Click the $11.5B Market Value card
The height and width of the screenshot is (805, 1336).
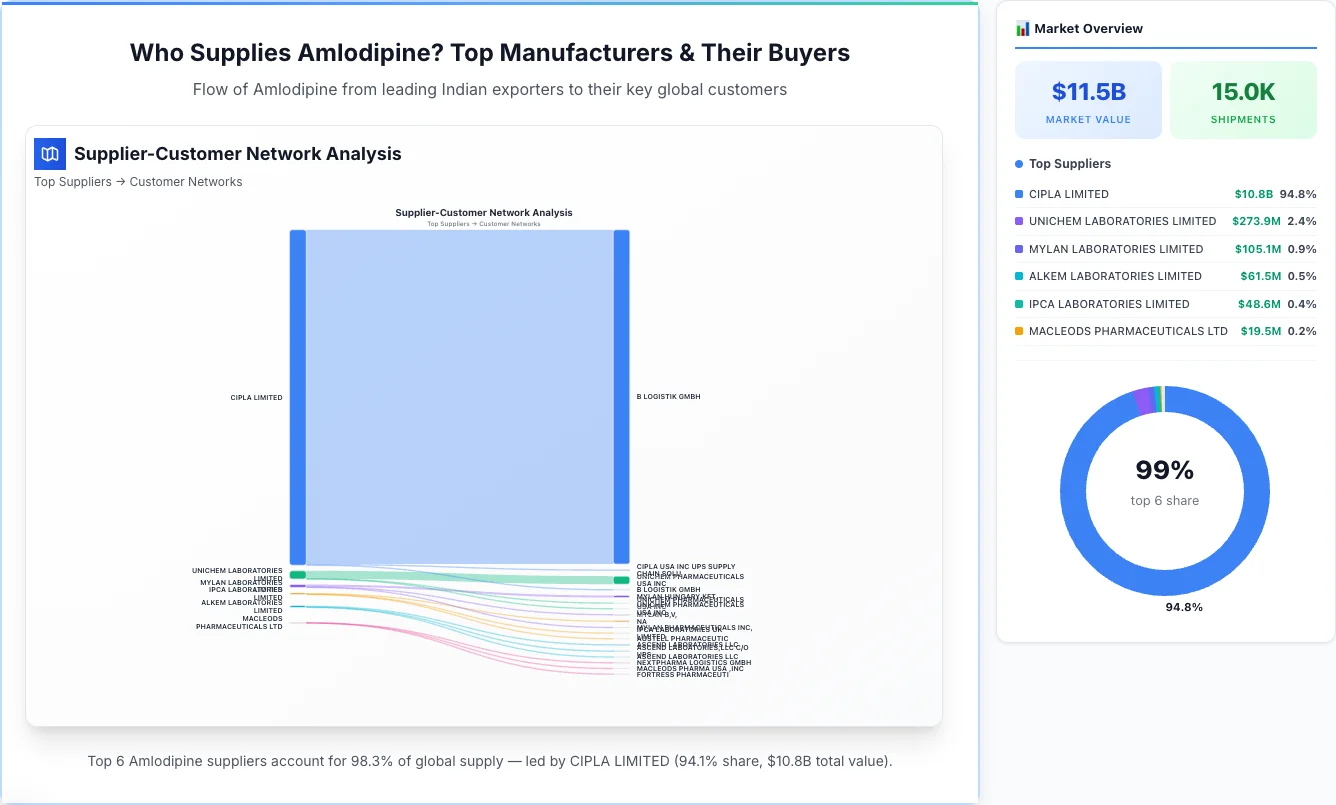tap(1088, 99)
